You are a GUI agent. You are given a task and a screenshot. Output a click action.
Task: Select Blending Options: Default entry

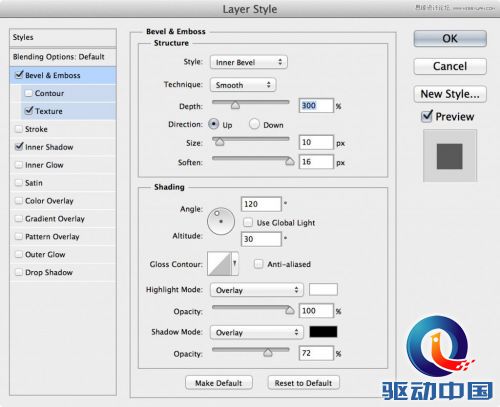tap(59, 57)
